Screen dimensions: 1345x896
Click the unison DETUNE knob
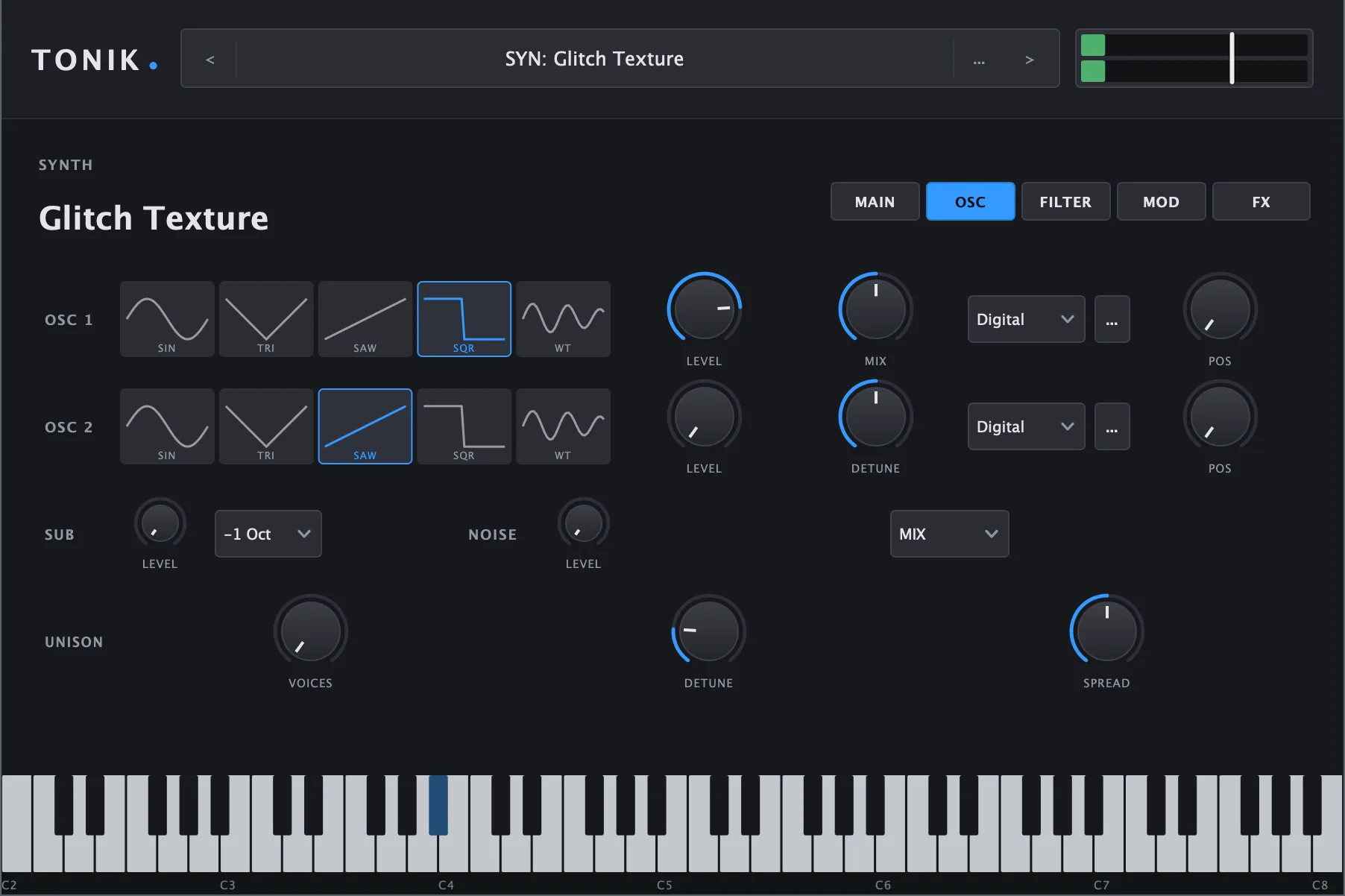[708, 631]
